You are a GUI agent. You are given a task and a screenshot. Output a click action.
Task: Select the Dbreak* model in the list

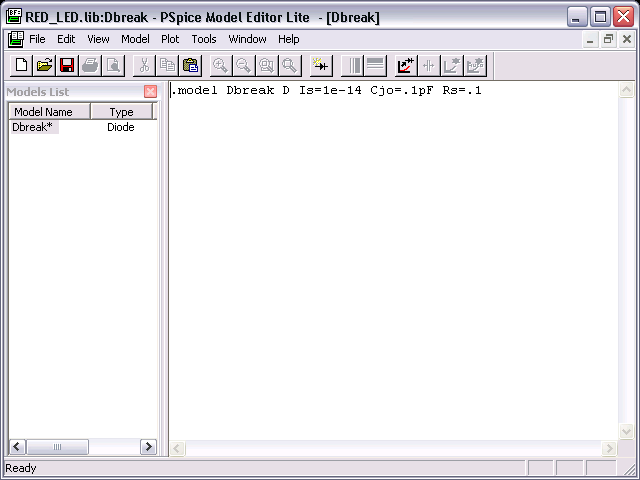(34, 127)
